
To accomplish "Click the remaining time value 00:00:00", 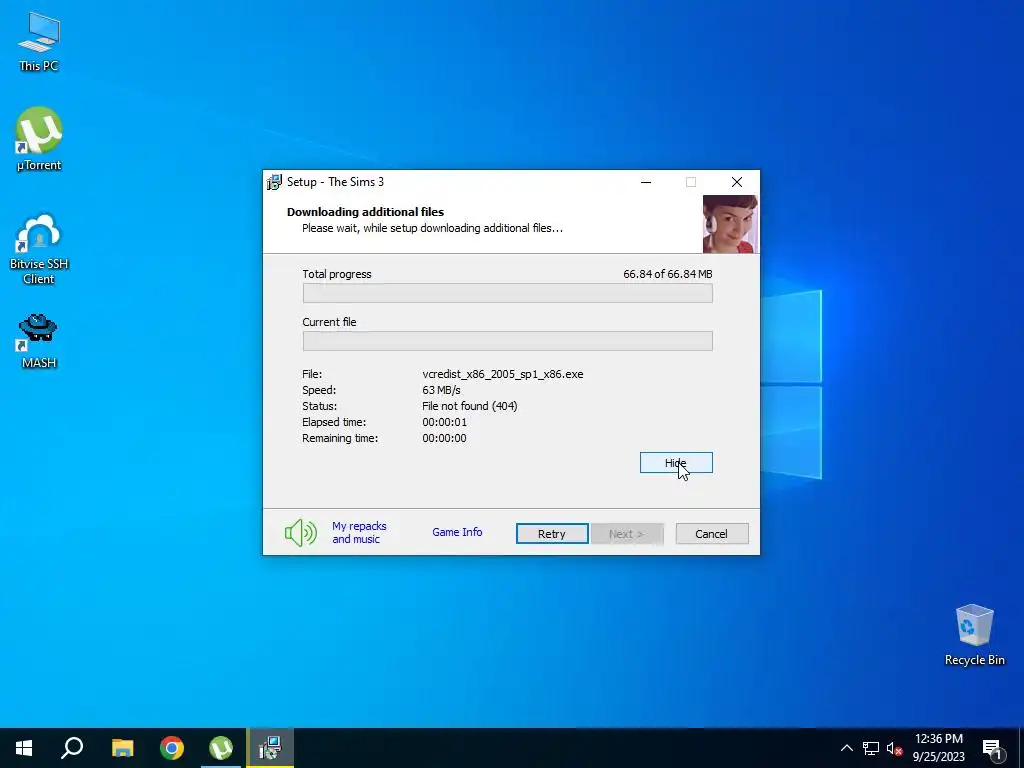I will [x=444, y=438].
